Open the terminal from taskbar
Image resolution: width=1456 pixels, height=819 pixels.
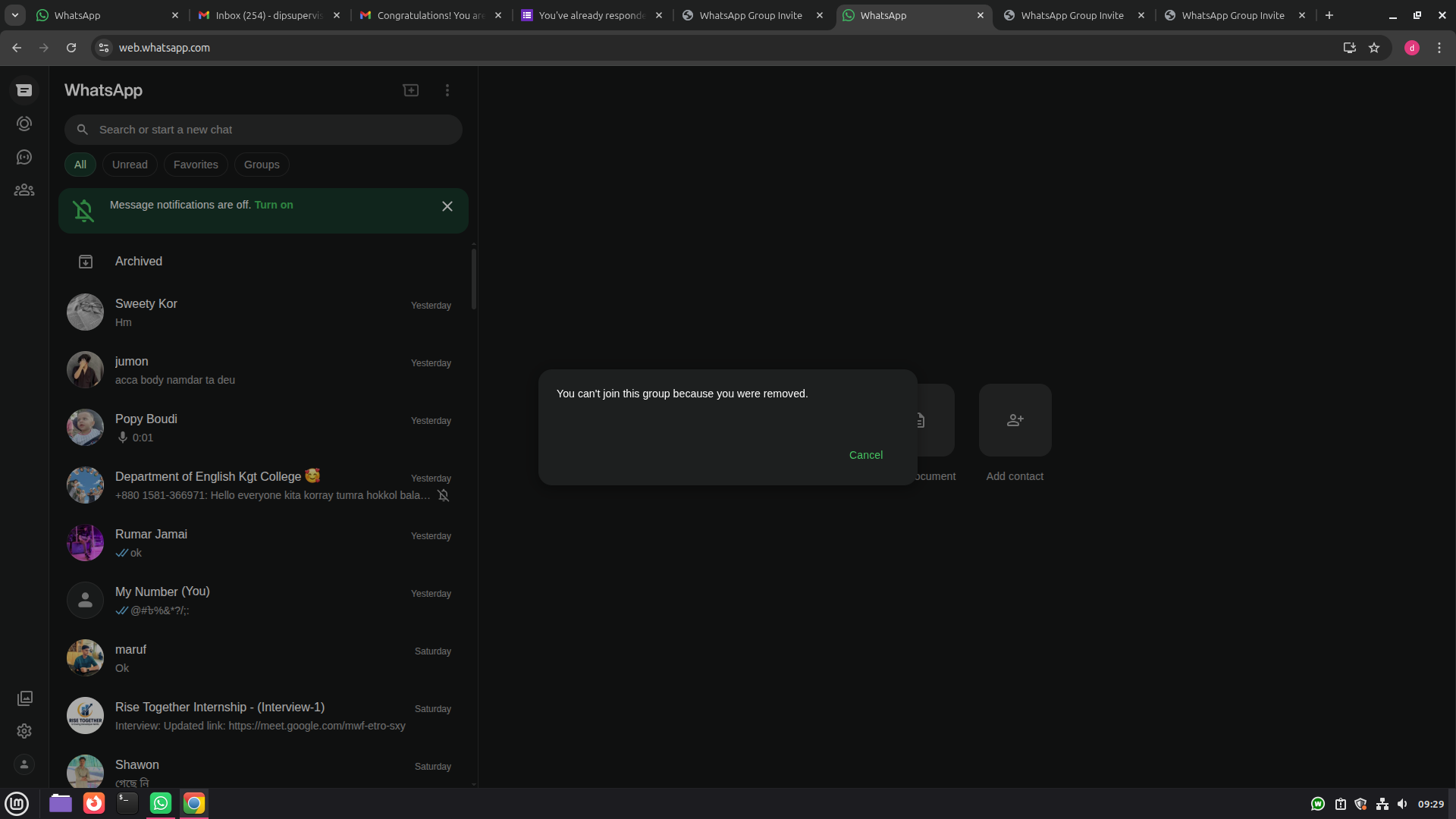[127, 803]
